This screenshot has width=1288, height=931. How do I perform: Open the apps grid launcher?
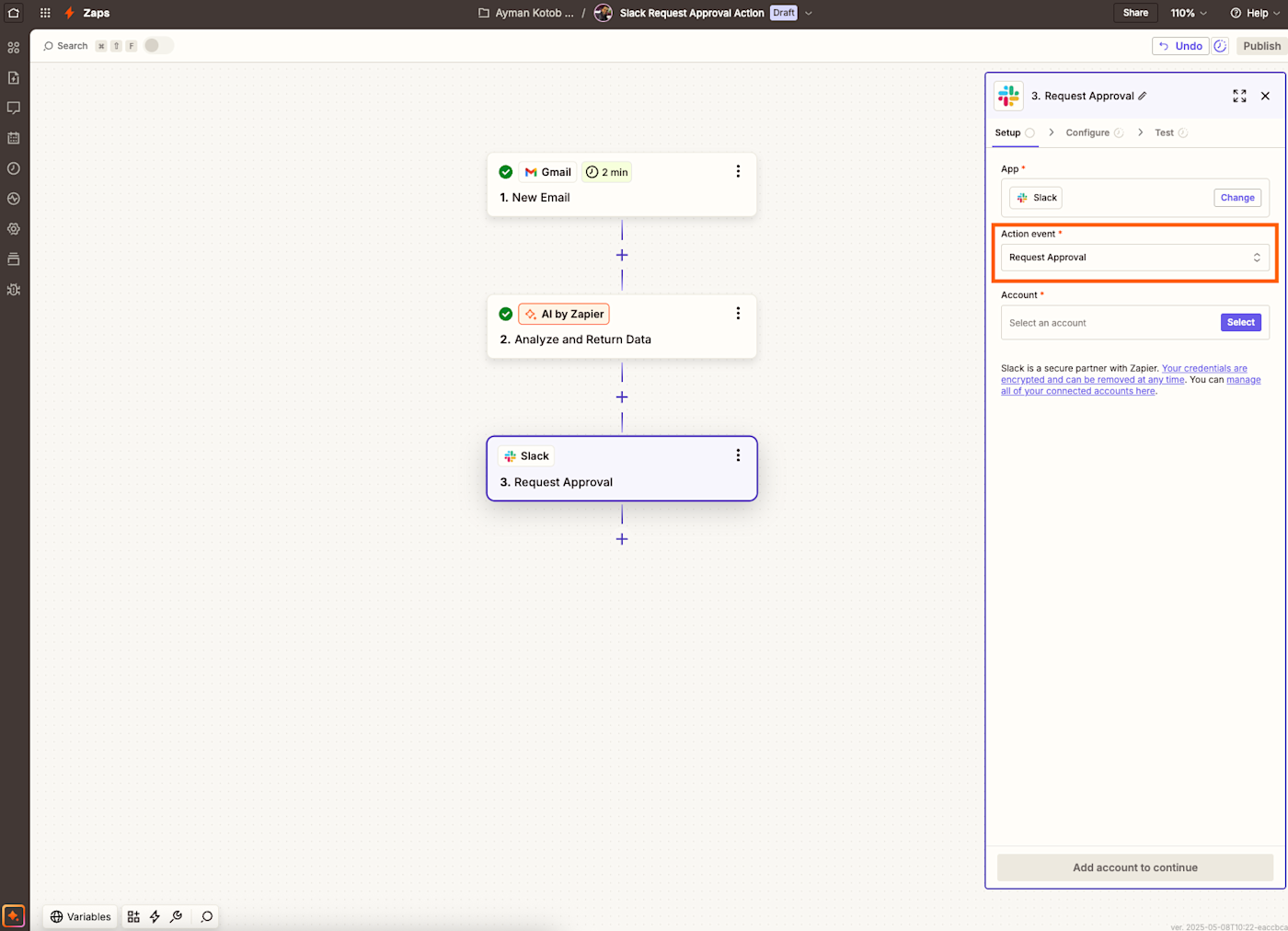(45, 13)
